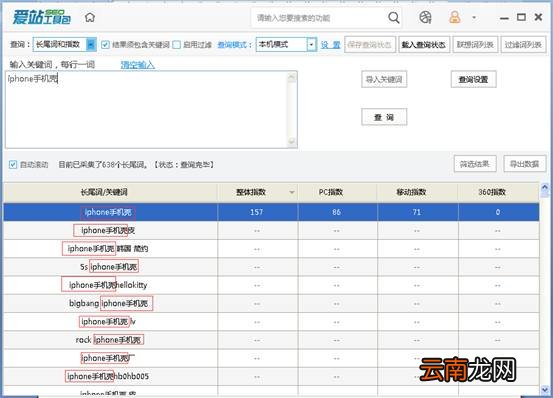
Task: Open the 过滤词列表 button
Action: pos(523,45)
